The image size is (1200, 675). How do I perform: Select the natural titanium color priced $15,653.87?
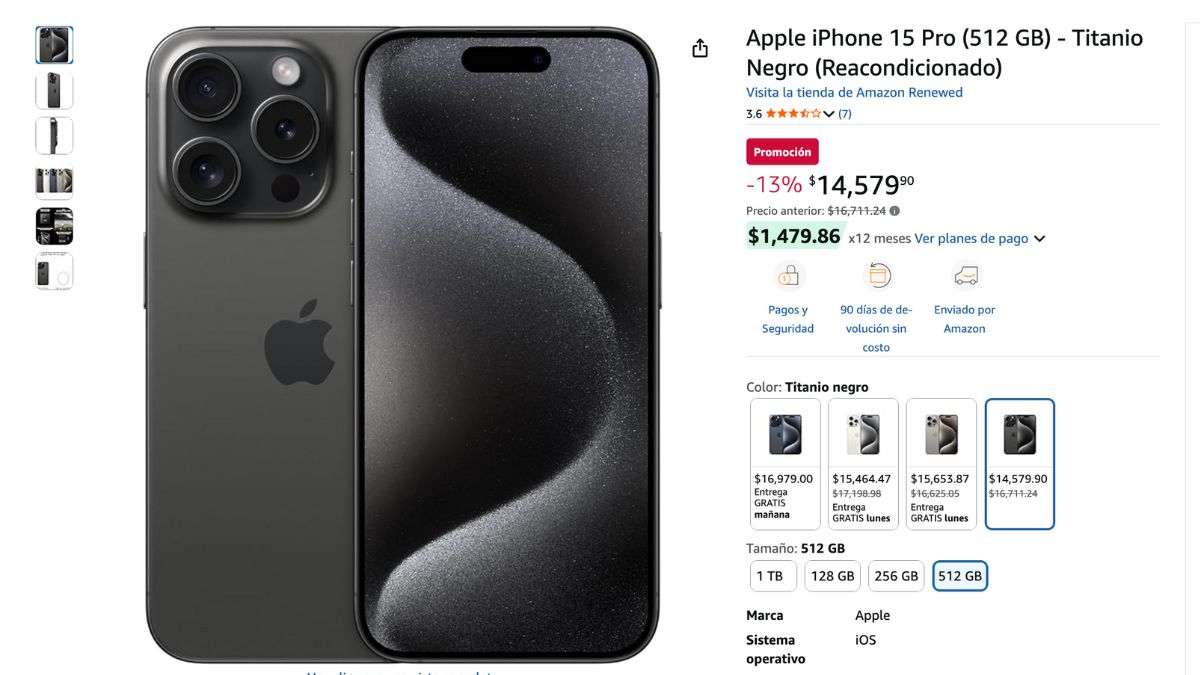[x=941, y=464]
